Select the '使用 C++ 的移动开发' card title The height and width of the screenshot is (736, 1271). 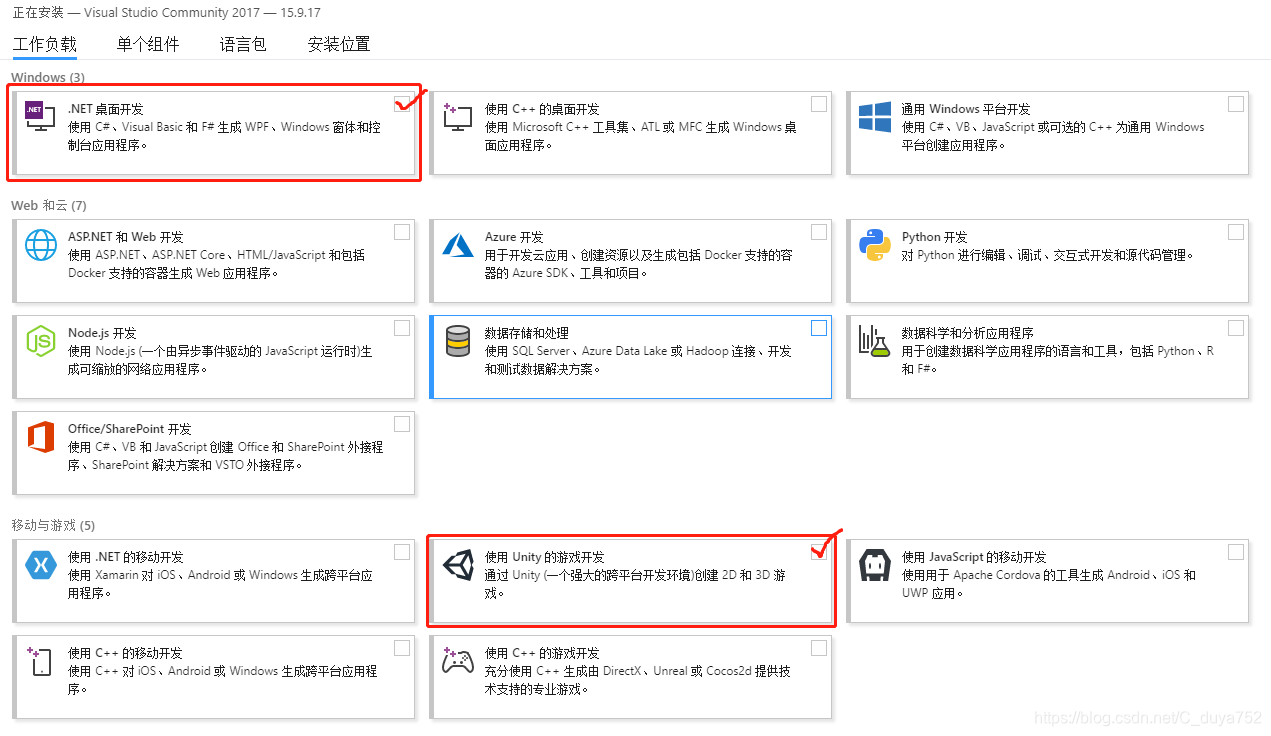[x=125, y=653]
